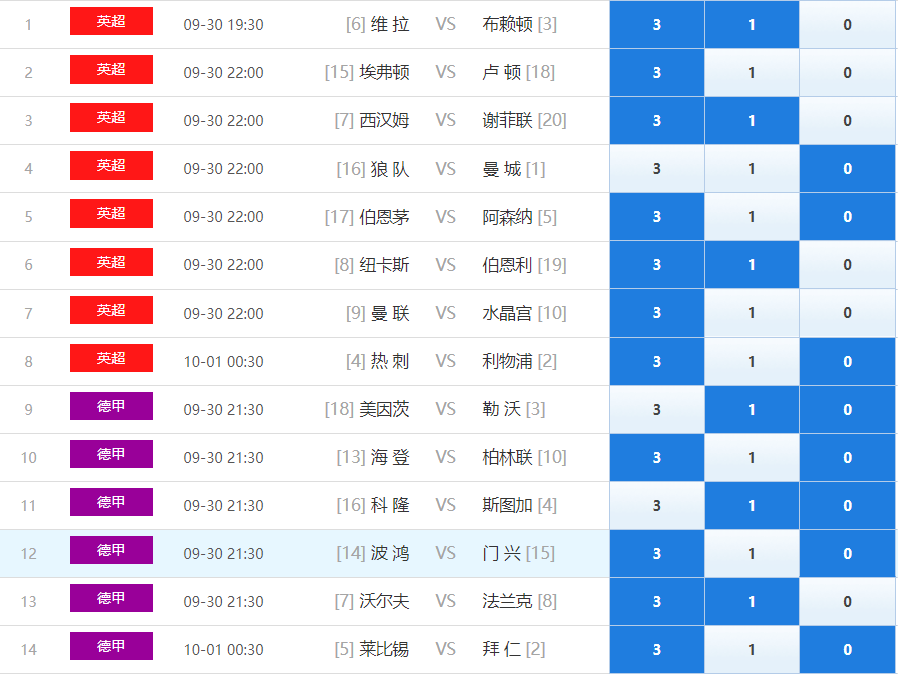Screen dimensions: 898x677
Task: Toggle option 3 for 沃尔夫 vs 法兰克
Action: tap(657, 602)
